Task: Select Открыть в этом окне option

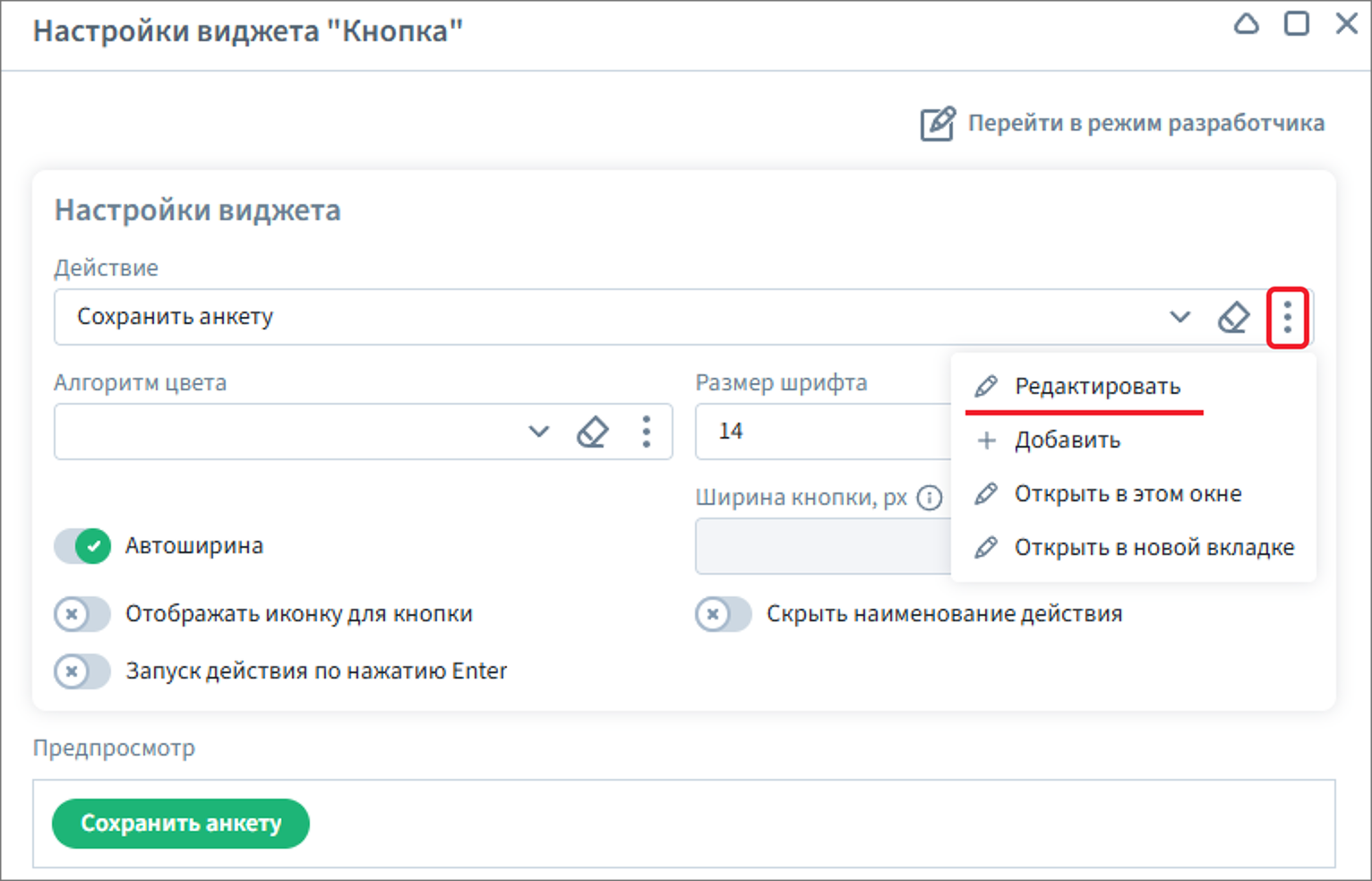Action: point(1127,494)
